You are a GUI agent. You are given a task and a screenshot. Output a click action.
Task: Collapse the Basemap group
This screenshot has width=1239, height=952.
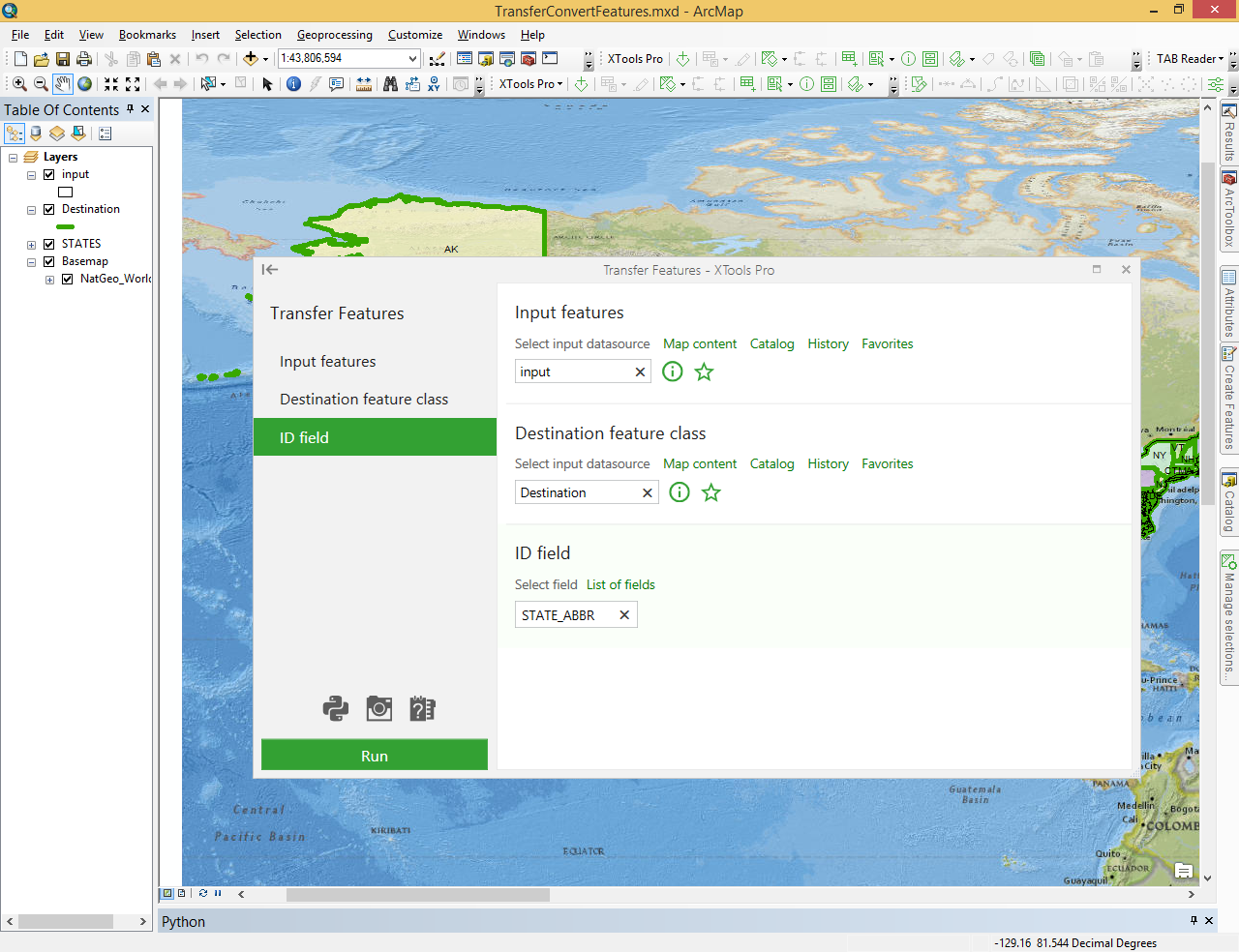tap(31, 262)
